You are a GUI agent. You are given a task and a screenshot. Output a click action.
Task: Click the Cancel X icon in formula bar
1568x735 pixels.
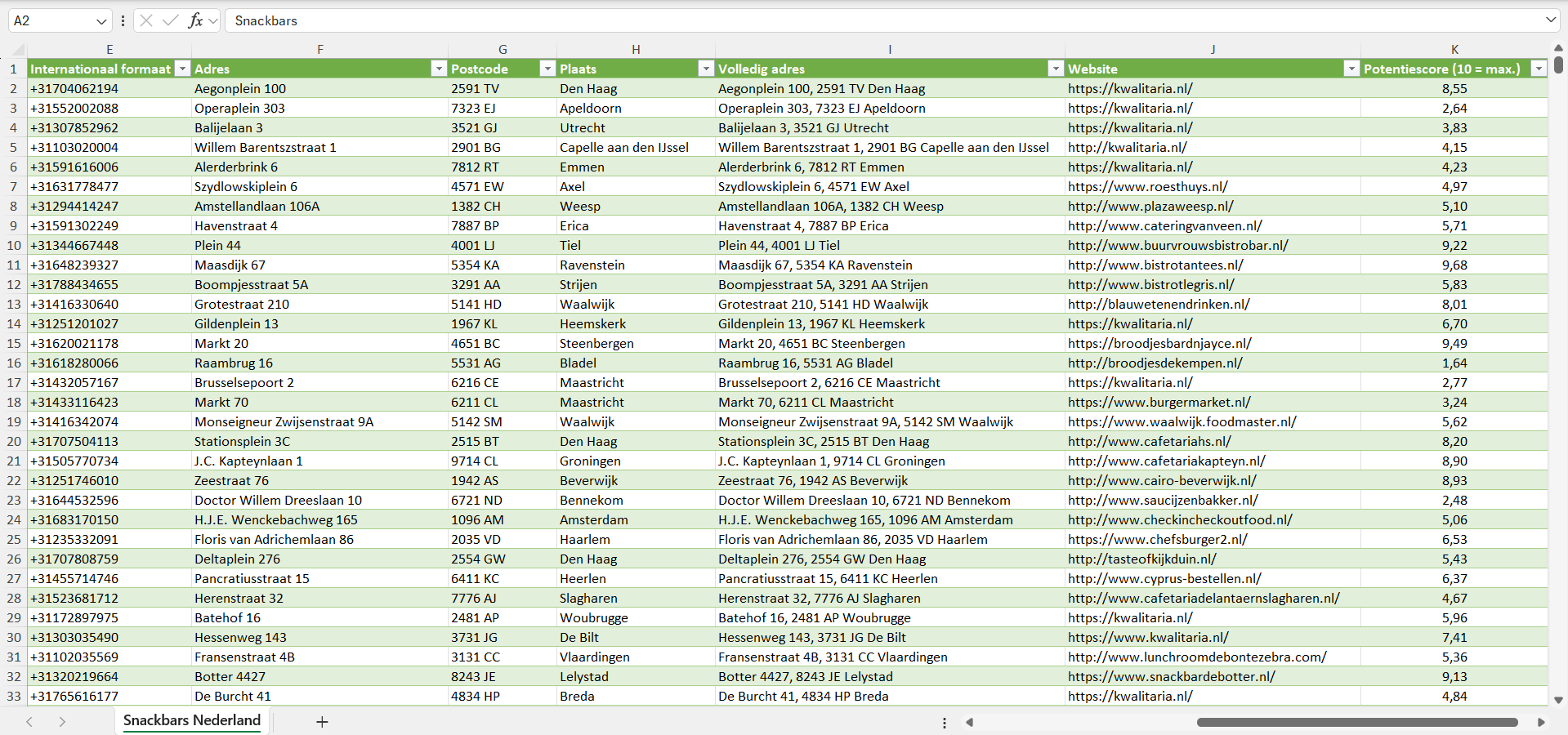coord(146,20)
